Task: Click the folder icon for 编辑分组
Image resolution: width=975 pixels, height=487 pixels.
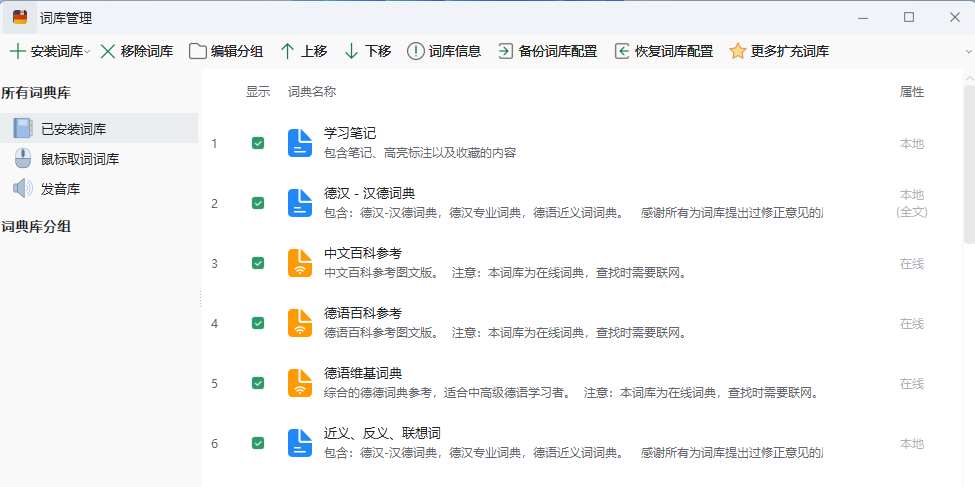Action: (198, 51)
